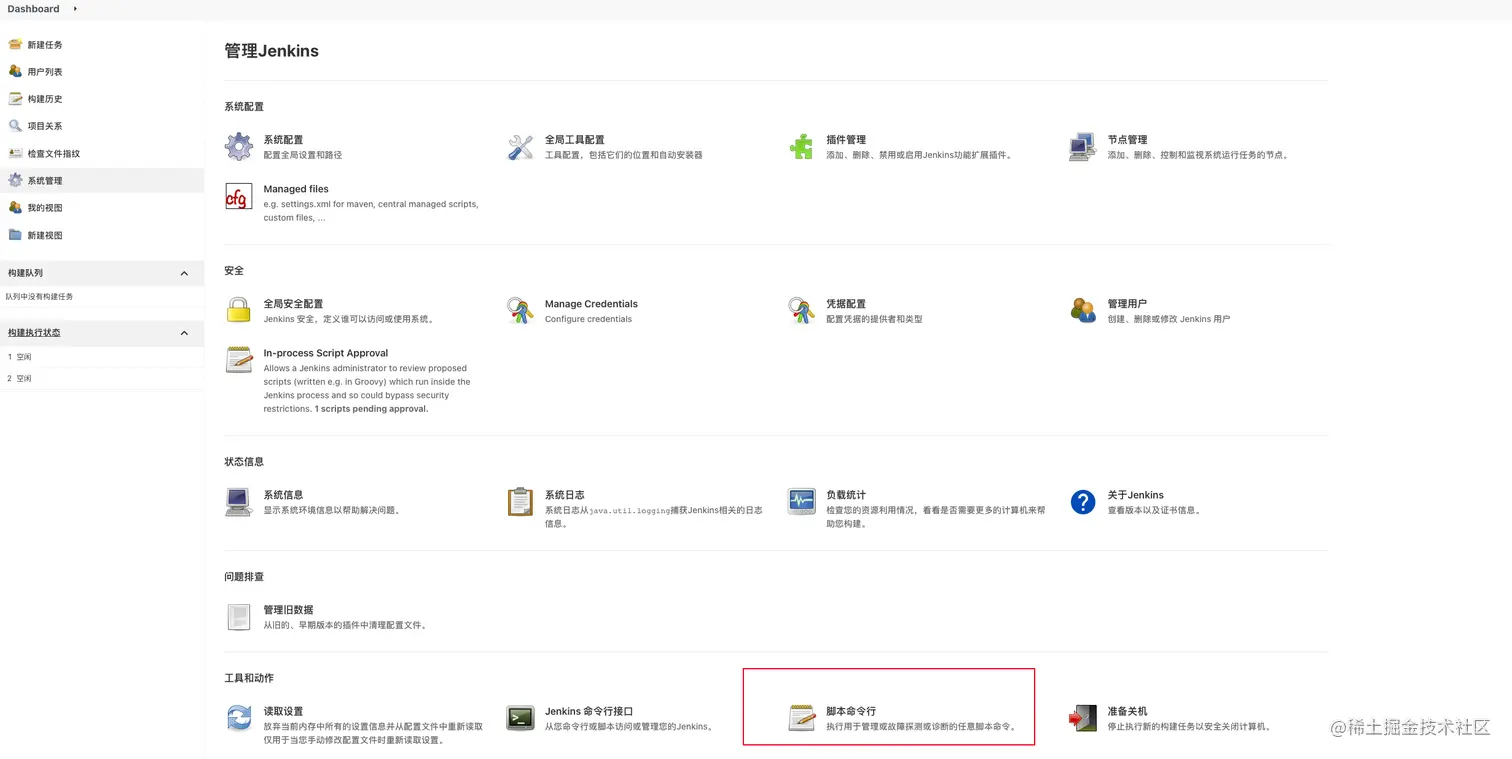Click the 关于Jenkins question mark icon
The width and height of the screenshot is (1512, 759).
point(1083,502)
